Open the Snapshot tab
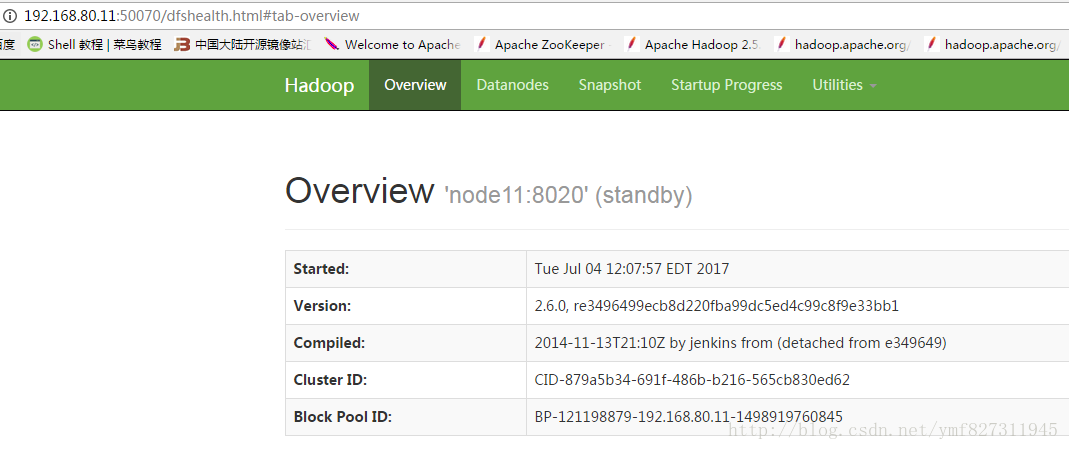Viewport: 1069px width, 450px height. (610, 85)
